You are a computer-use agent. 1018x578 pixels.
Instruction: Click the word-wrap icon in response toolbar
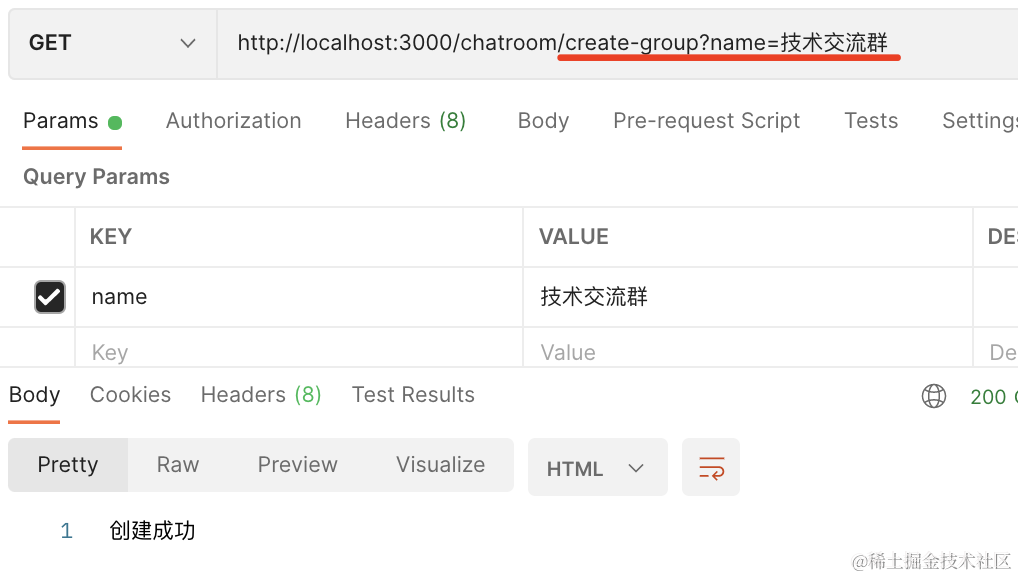pos(711,467)
